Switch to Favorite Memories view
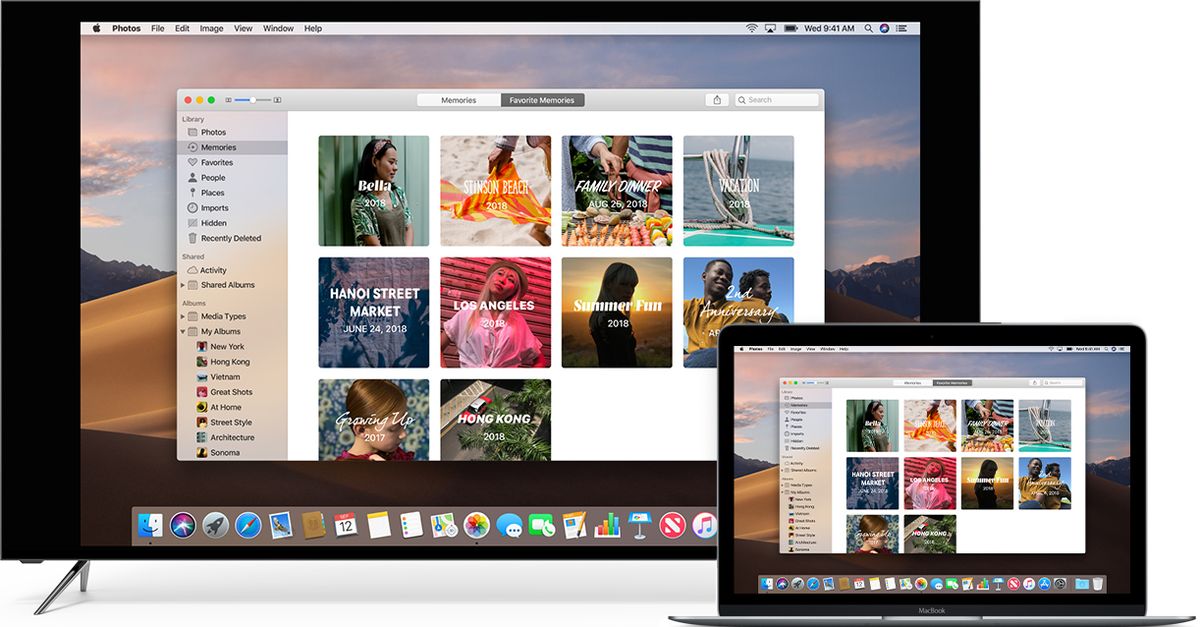 [543, 99]
